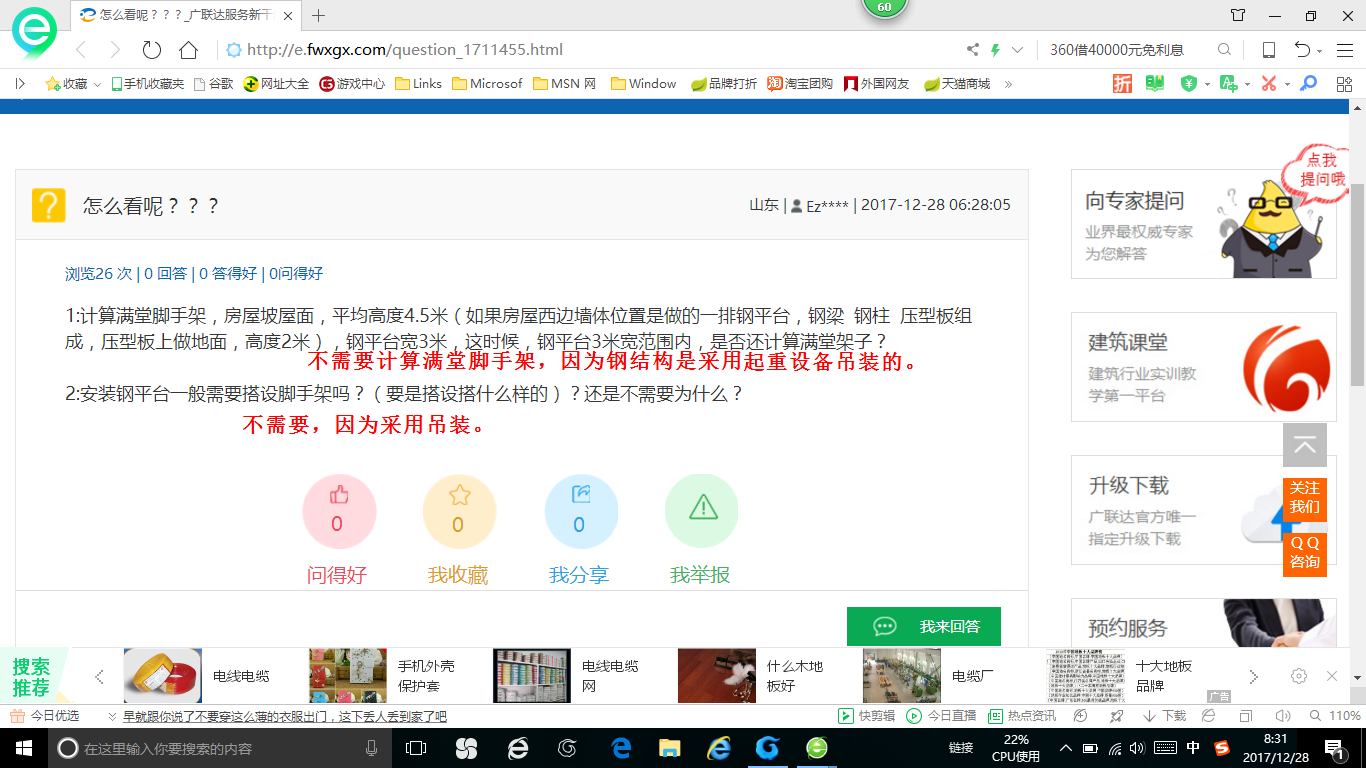Open the browser main menu hamburger

pos(1343,50)
